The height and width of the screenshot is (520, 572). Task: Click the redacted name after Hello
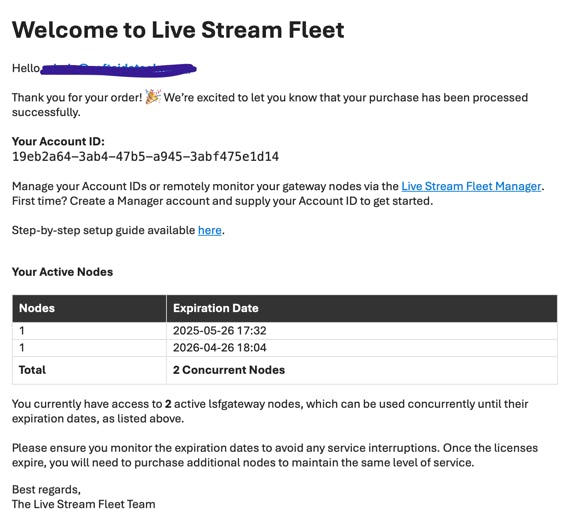(x=119, y=69)
